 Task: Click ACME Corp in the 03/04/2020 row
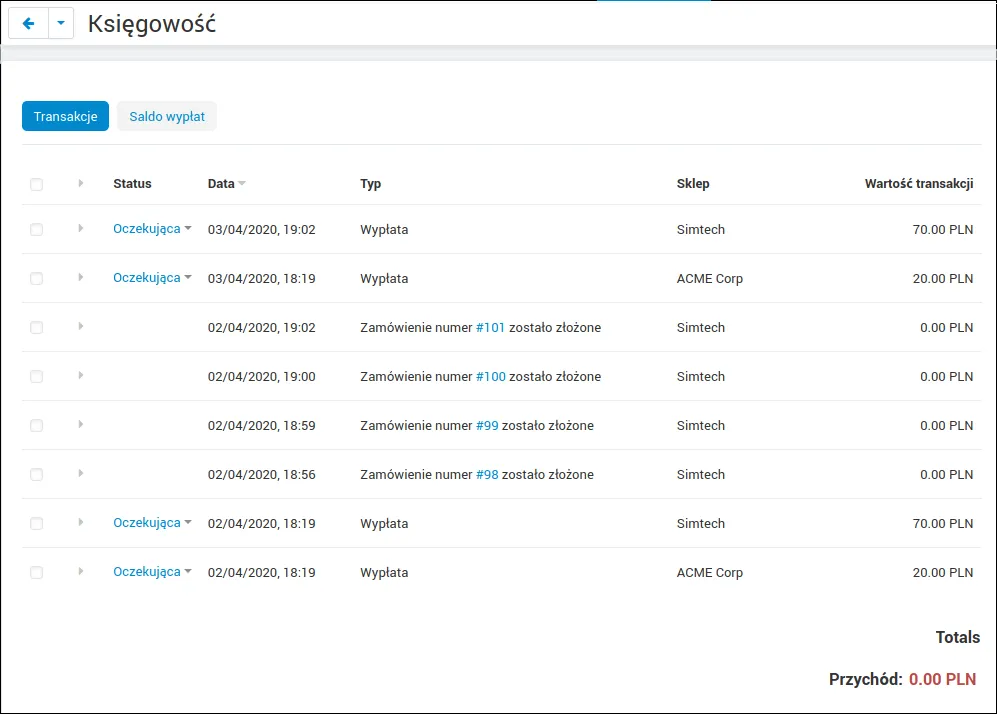pyautogui.click(x=710, y=278)
